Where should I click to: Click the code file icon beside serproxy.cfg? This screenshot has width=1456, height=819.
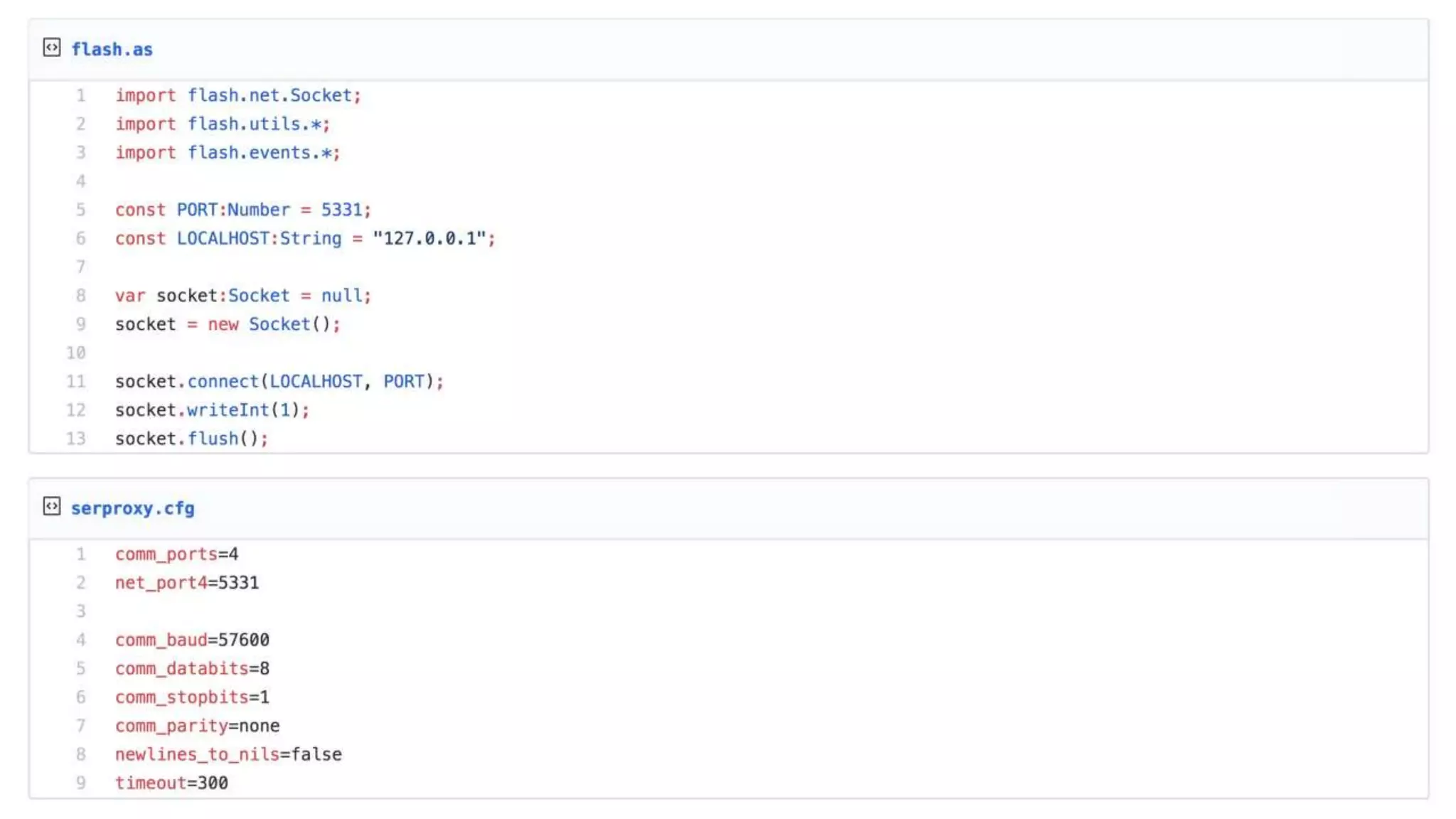[x=51, y=506]
